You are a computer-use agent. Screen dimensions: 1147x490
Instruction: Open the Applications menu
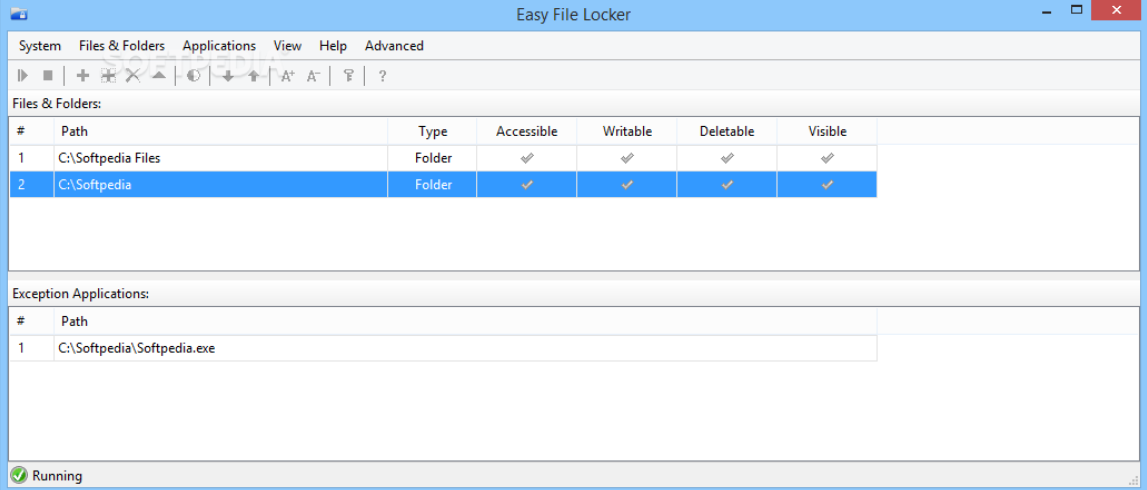tap(219, 46)
